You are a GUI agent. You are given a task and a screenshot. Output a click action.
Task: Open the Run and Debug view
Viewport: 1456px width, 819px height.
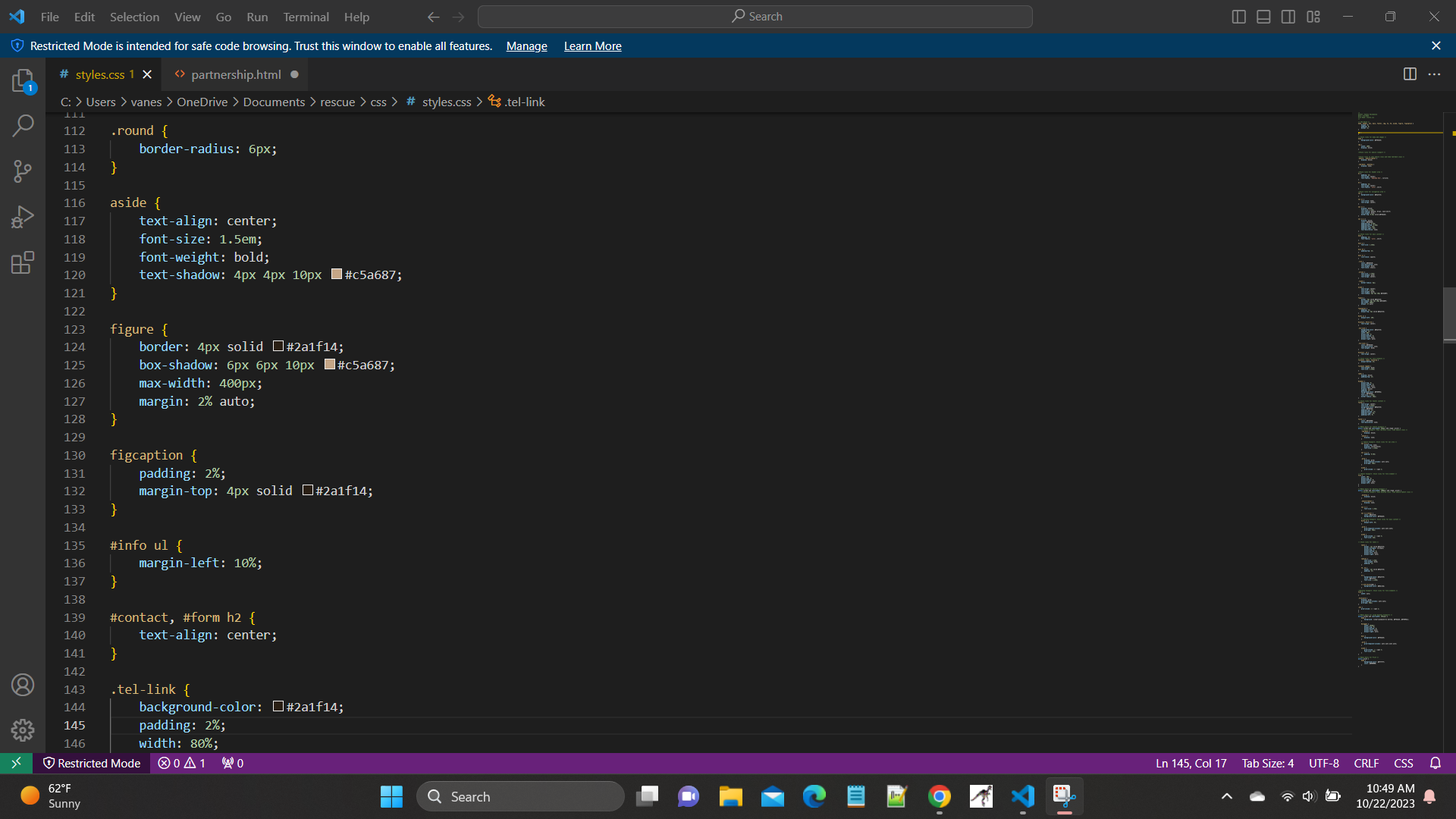pos(23,218)
